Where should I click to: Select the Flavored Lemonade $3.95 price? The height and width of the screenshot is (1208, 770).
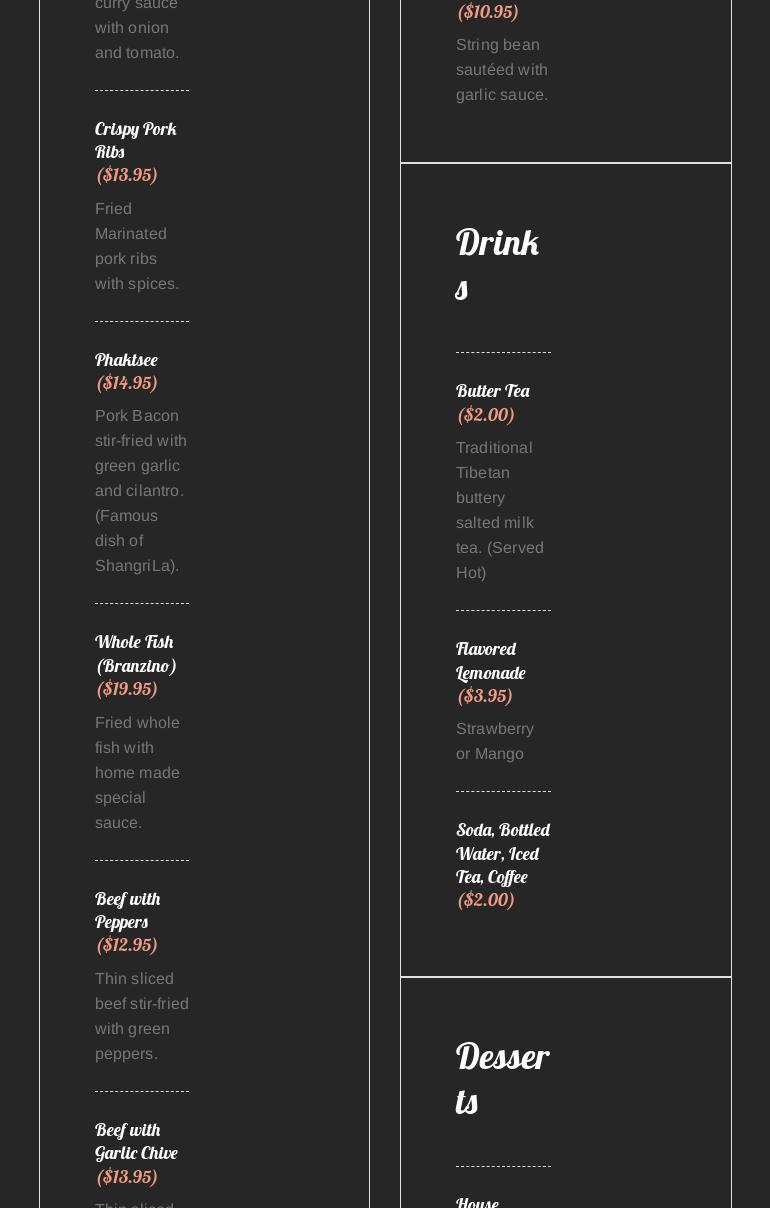click(x=485, y=696)
